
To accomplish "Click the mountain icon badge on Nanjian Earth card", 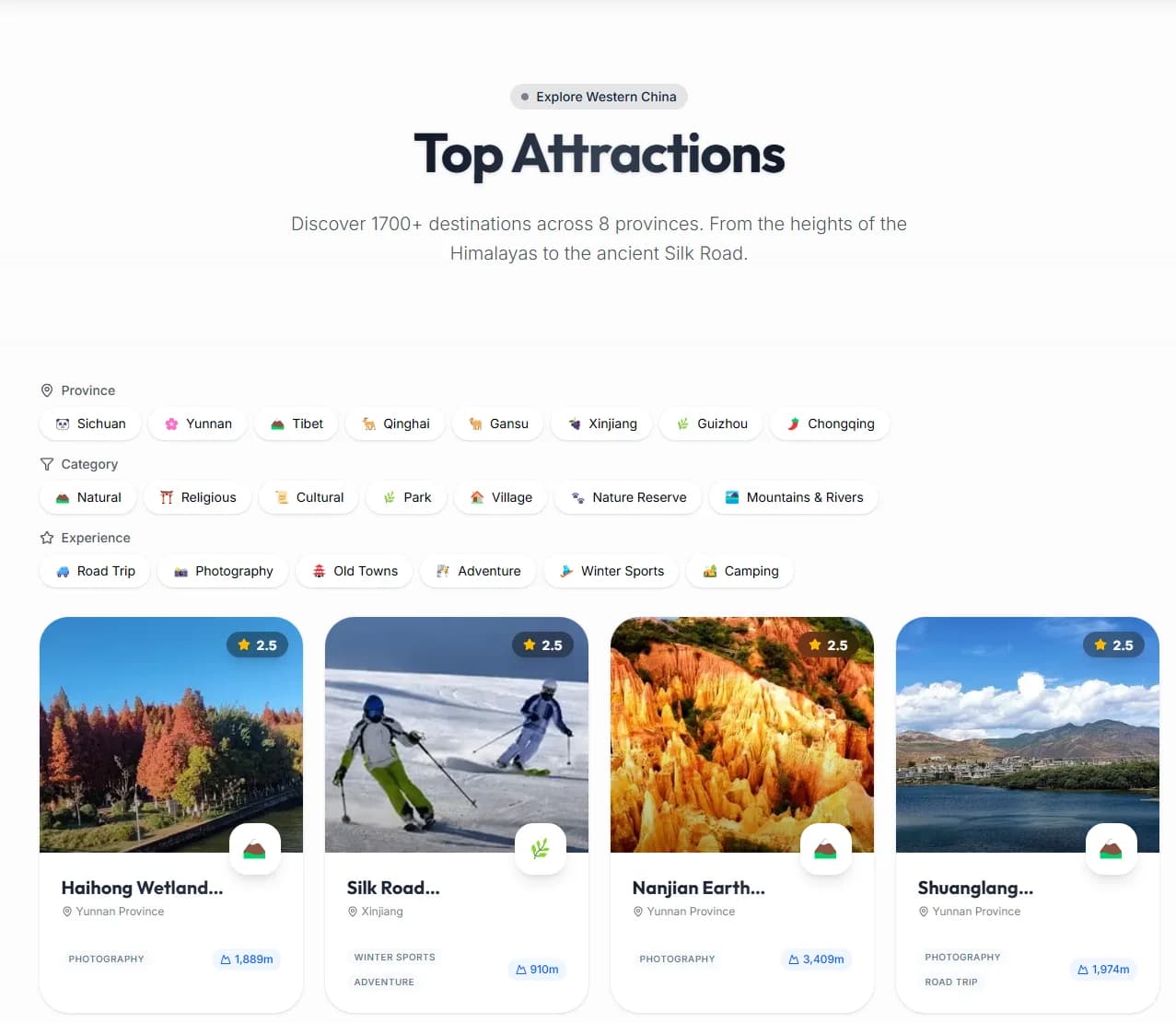I will 826,849.
